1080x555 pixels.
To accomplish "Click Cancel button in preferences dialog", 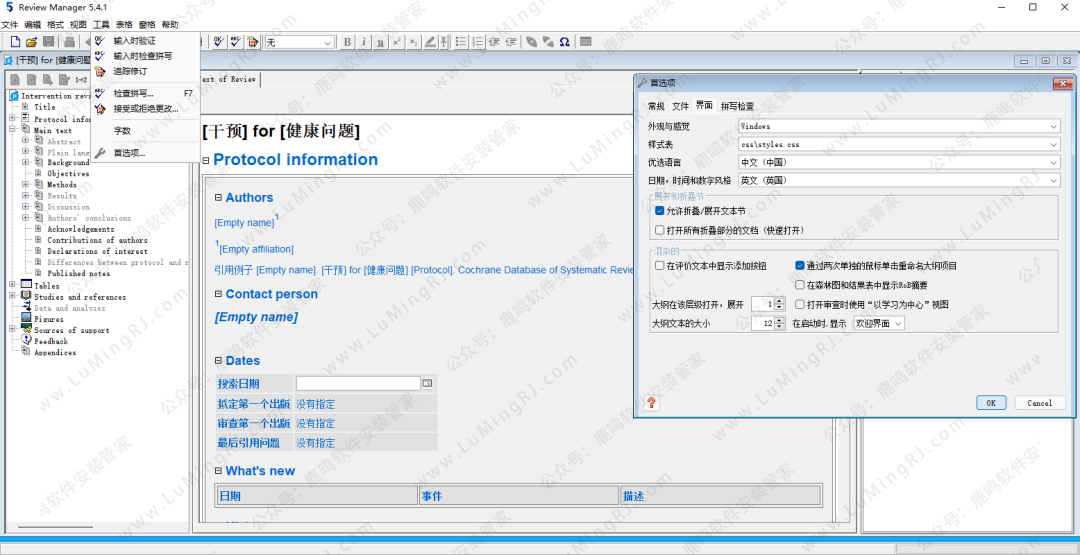I will 1039,403.
